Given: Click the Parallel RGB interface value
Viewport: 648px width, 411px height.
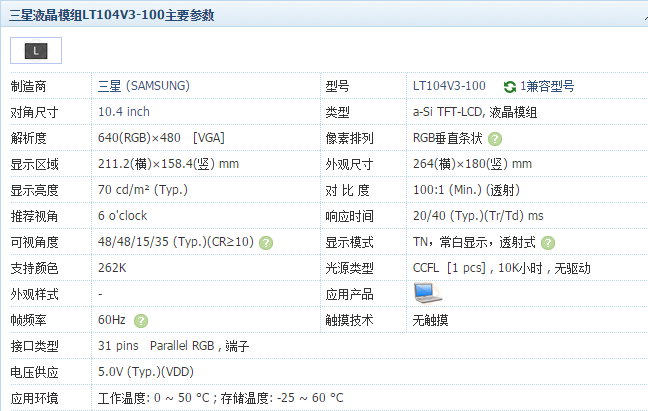Looking at the screenshot, I should click(185, 346).
